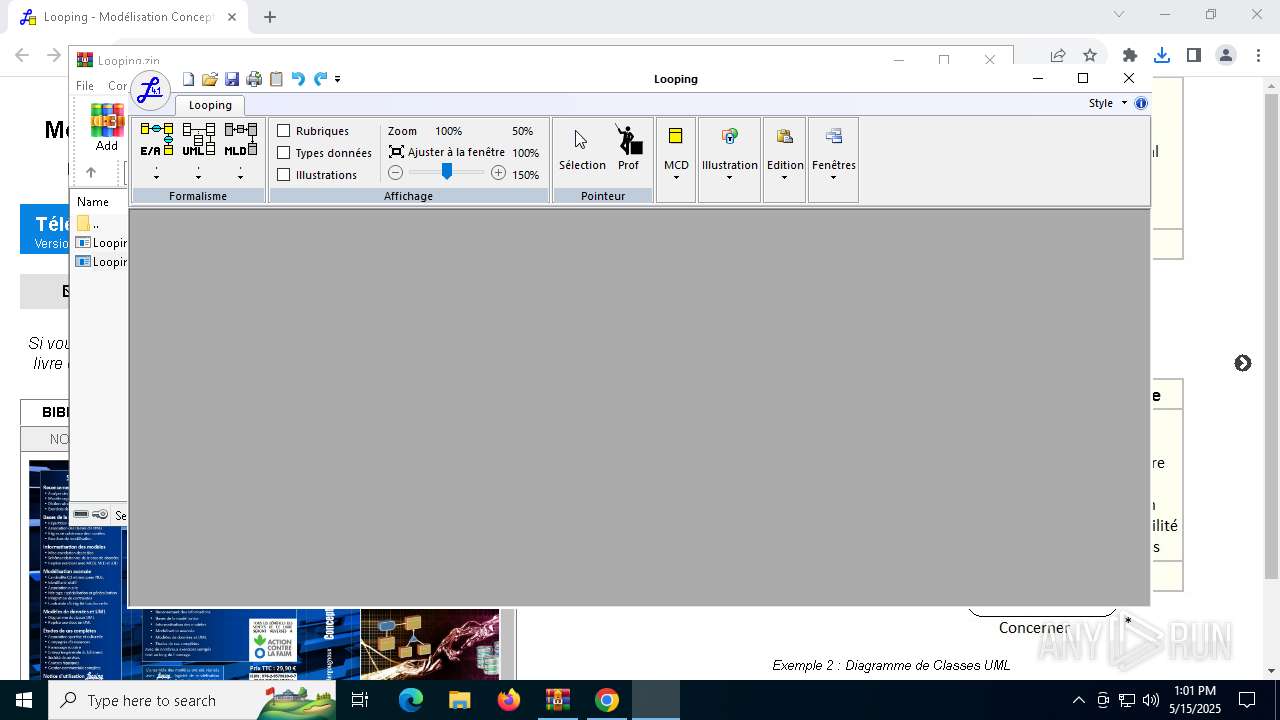
Task: Undo the last action
Action: point(298,79)
